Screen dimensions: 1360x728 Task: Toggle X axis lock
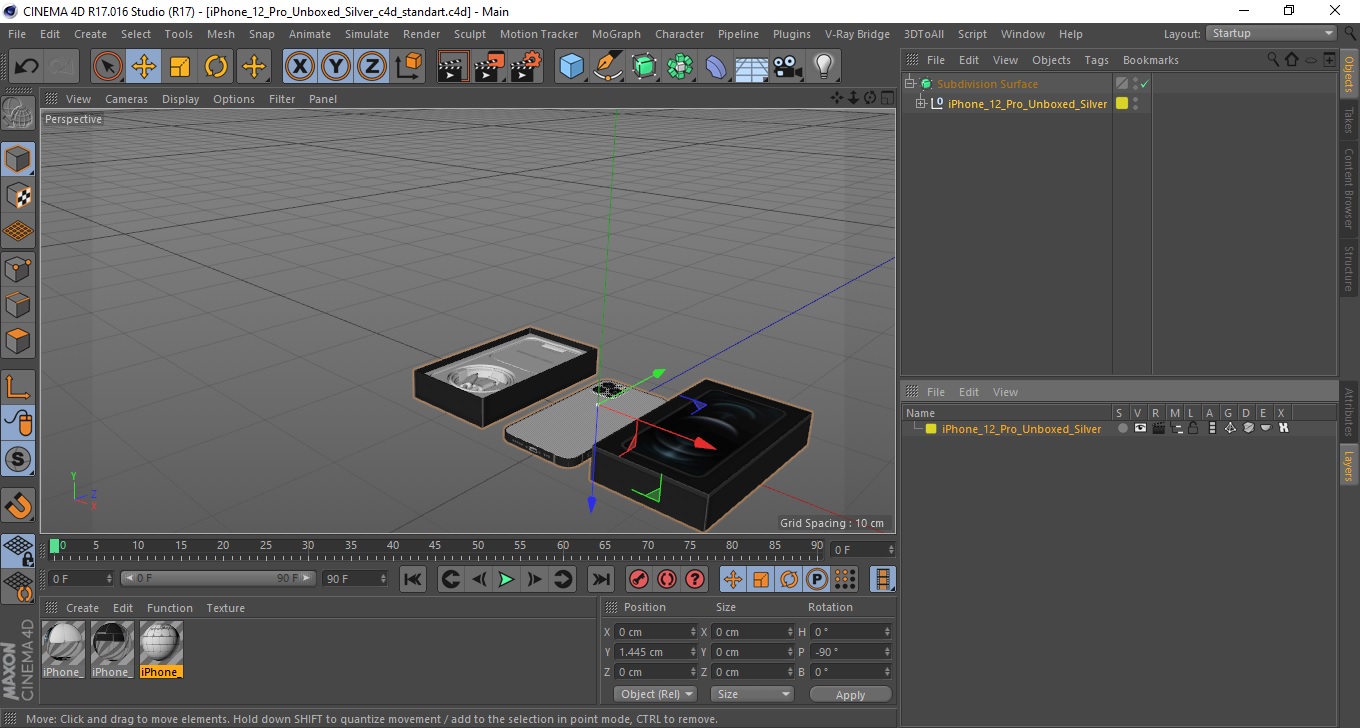tap(300, 67)
